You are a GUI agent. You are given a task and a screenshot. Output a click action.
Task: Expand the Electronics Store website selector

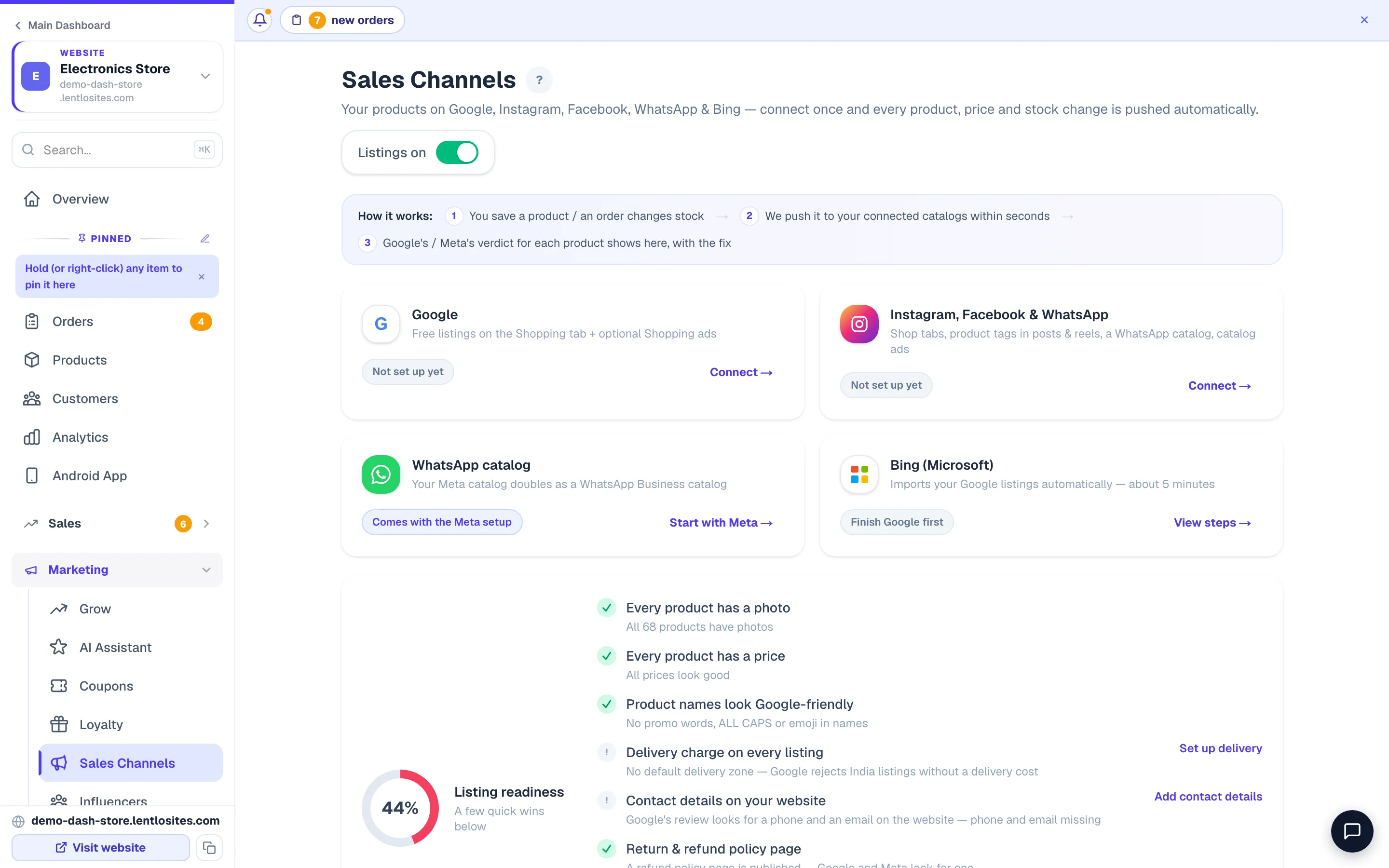[x=205, y=76]
